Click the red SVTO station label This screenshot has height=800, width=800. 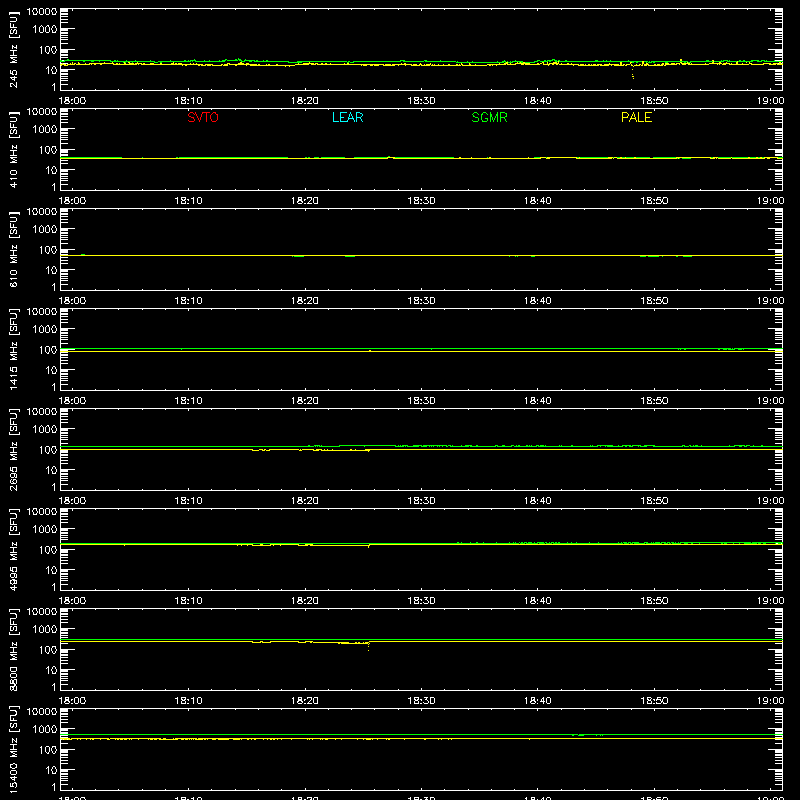(203, 117)
